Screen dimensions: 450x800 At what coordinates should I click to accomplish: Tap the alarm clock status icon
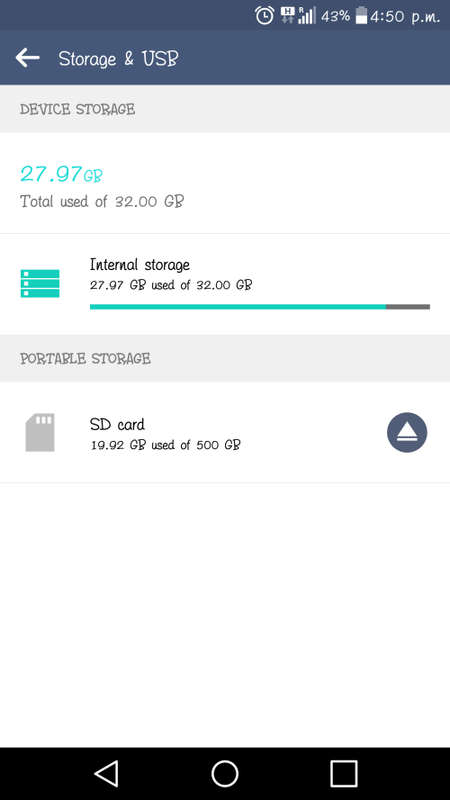(x=264, y=15)
